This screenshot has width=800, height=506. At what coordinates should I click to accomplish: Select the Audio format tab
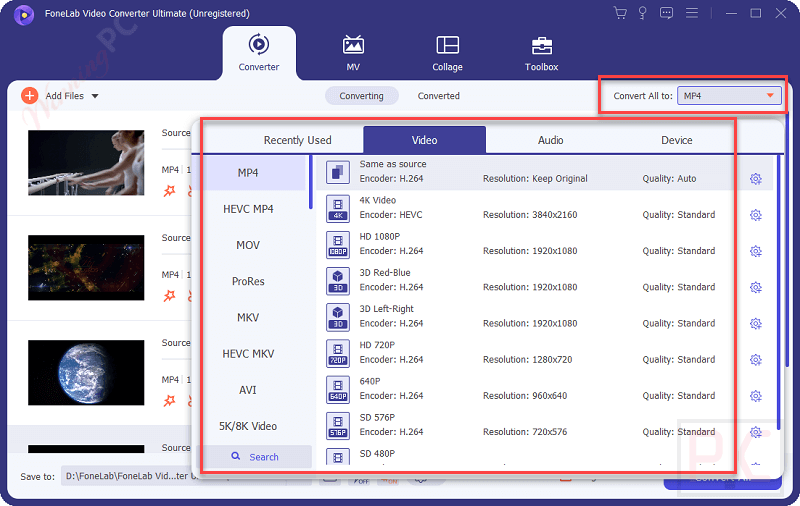(551, 140)
